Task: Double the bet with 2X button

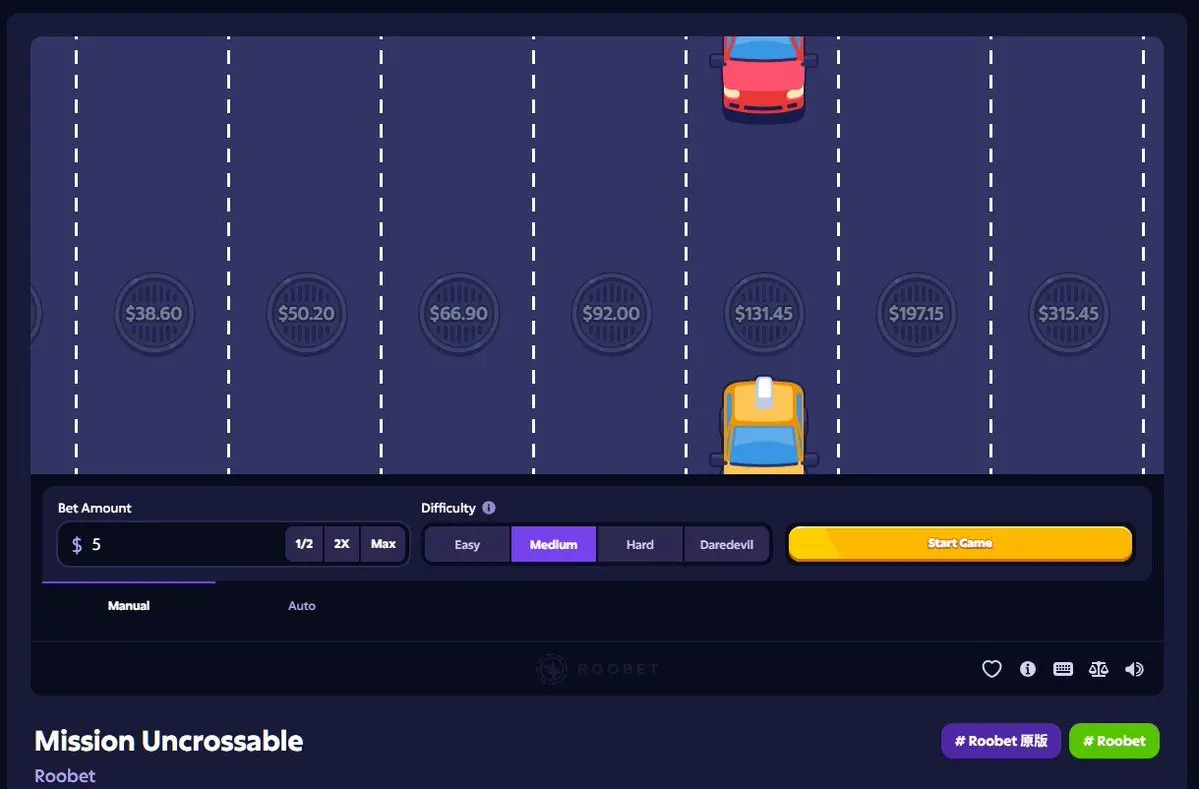Action: [x=342, y=544]
